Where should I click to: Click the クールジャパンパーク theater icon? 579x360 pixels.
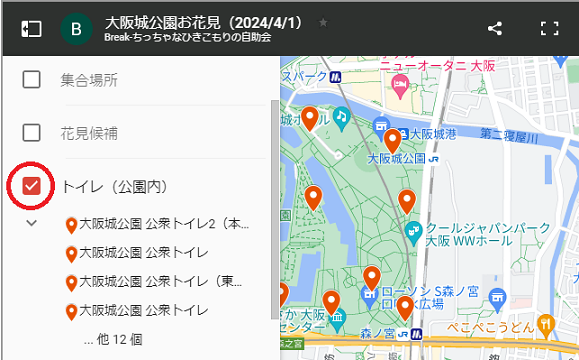tap(414, 232)
